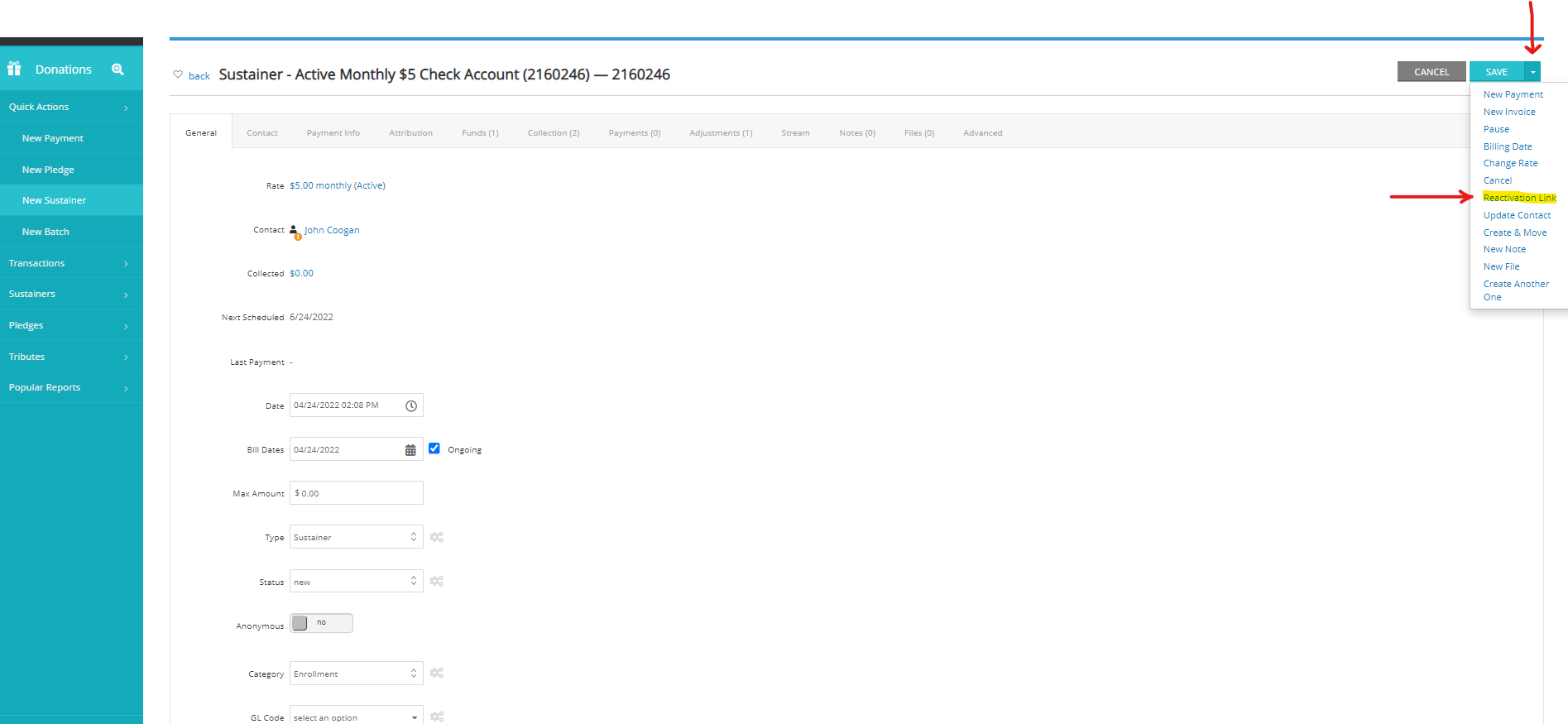The height and width of the screenshot is (724, 1568).
Task: Click the contact person icon near John Coogan
Action: coord(295,232)
